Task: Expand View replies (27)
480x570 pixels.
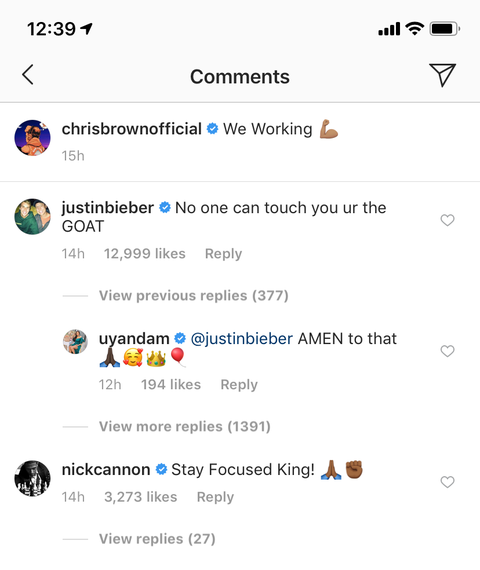Action: pyautogui.click(x=157, y=539)
